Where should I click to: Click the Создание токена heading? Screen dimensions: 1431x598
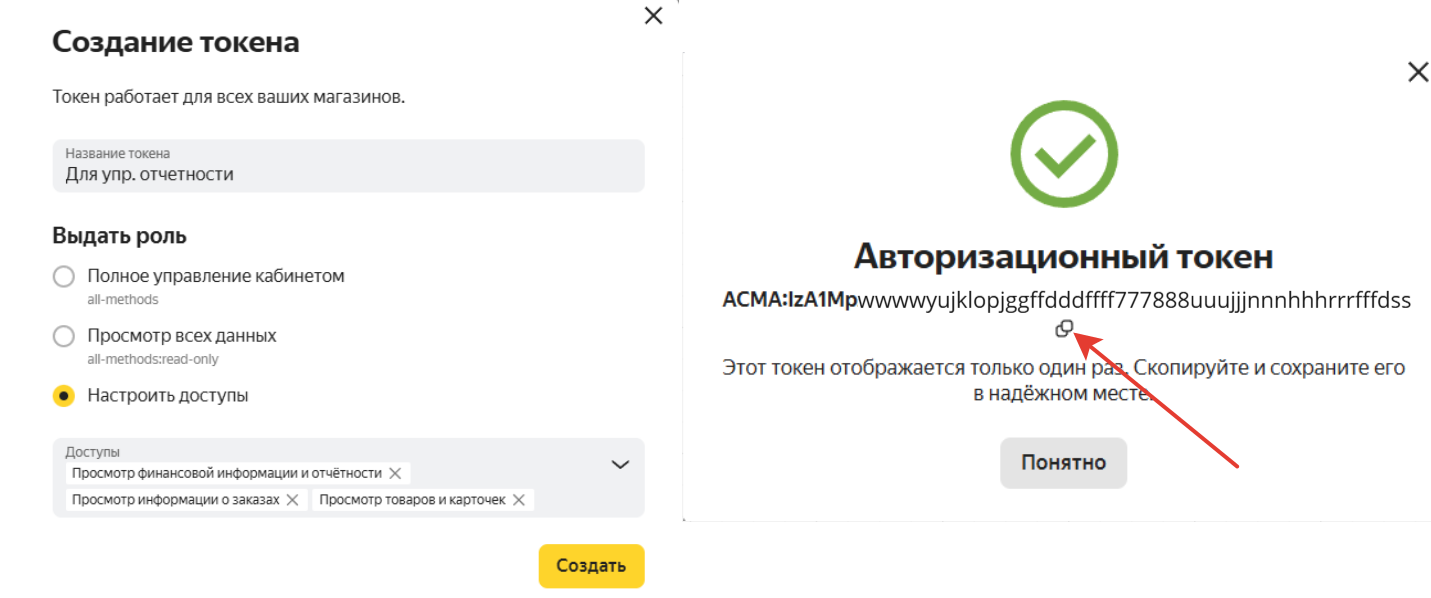(x=176, y=42)
